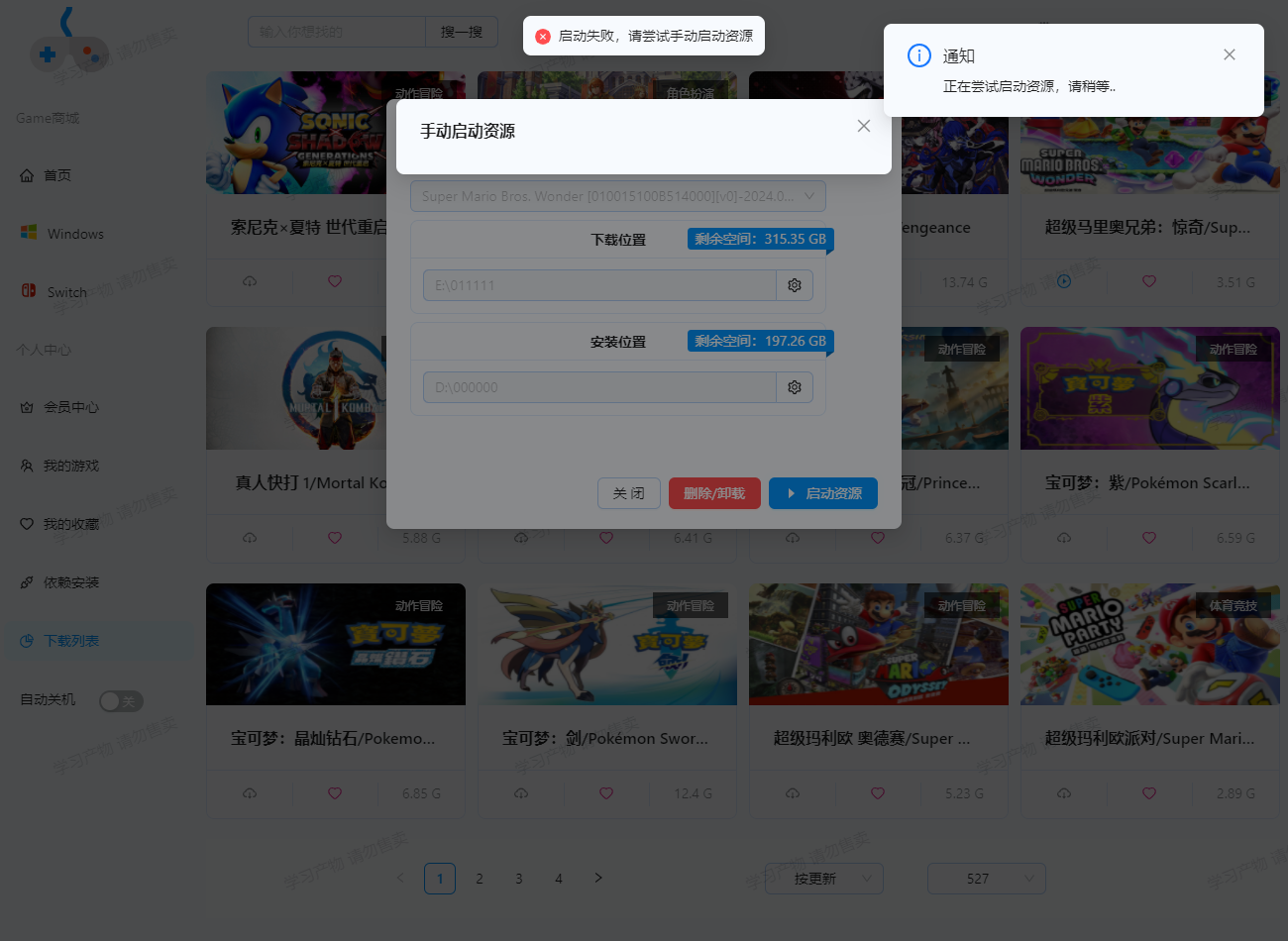This screenshot has width=1288, height=941.
Task: Click the 宝可梦:紫/Pokémon Scarl... title
Action: [1147, 482]
